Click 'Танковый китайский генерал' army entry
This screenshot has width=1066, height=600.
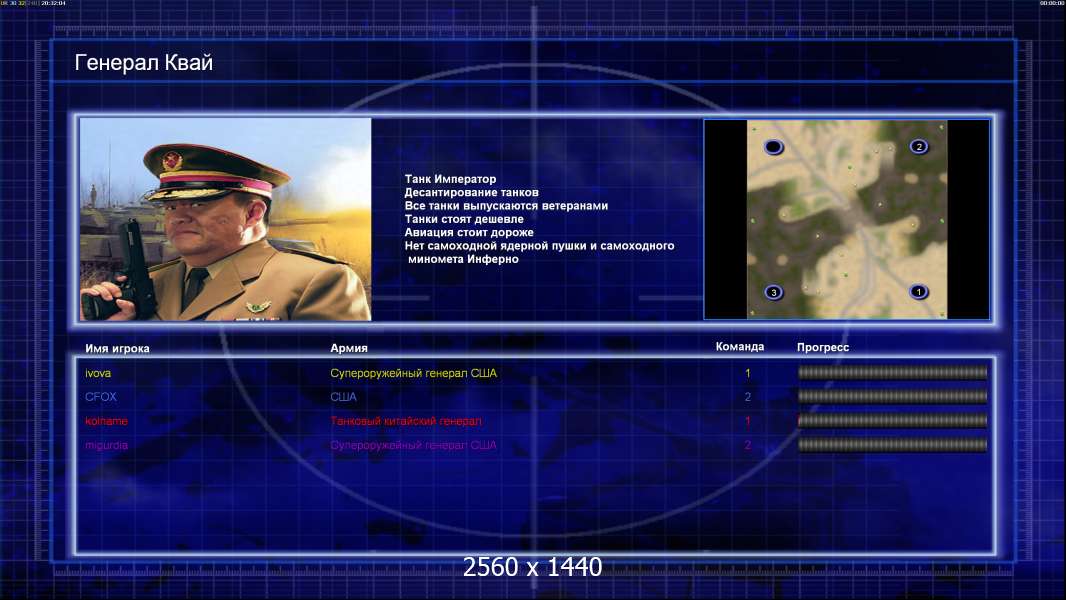[406, 421]
